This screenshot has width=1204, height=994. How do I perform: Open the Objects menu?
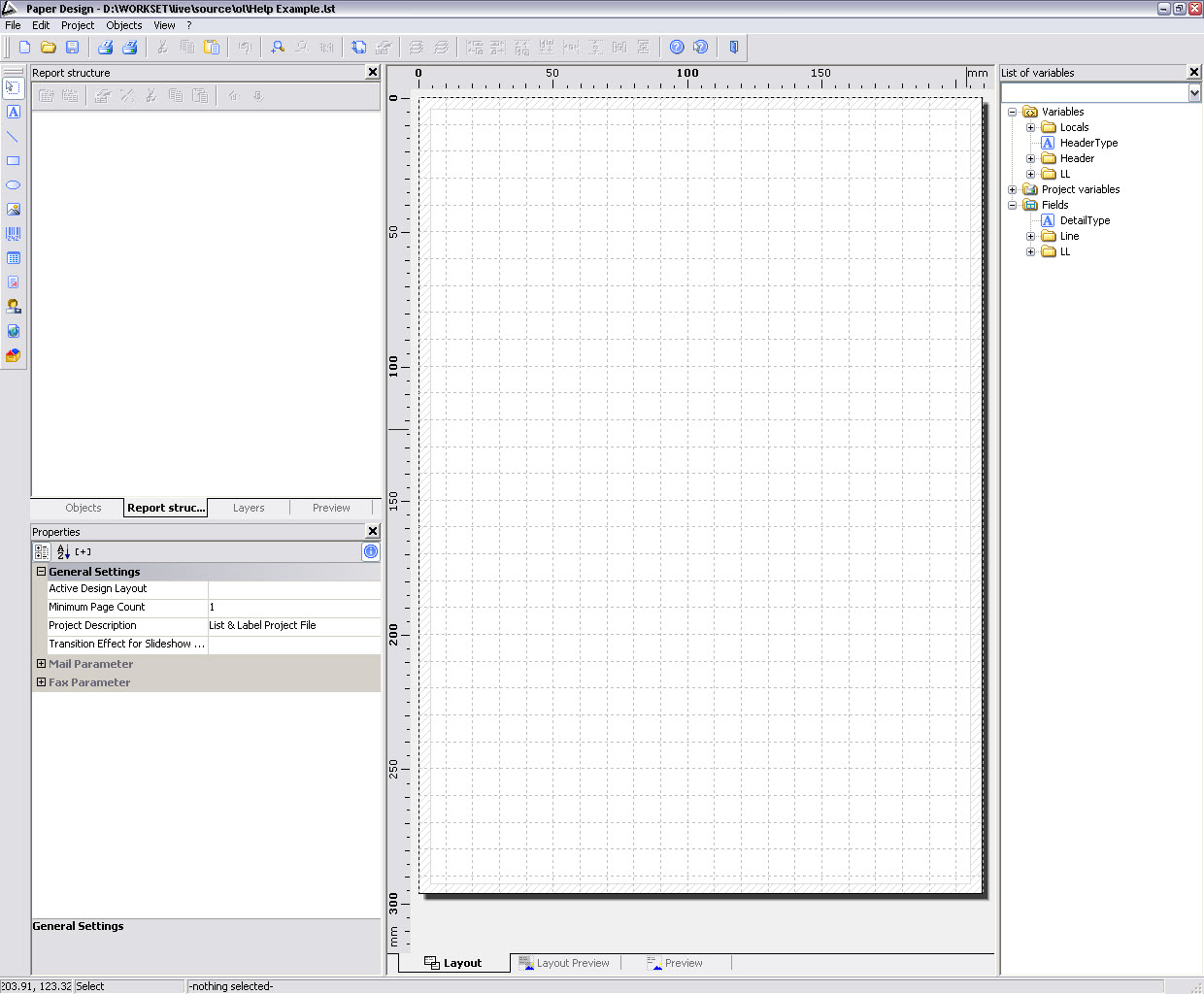[x=124, y=25]
